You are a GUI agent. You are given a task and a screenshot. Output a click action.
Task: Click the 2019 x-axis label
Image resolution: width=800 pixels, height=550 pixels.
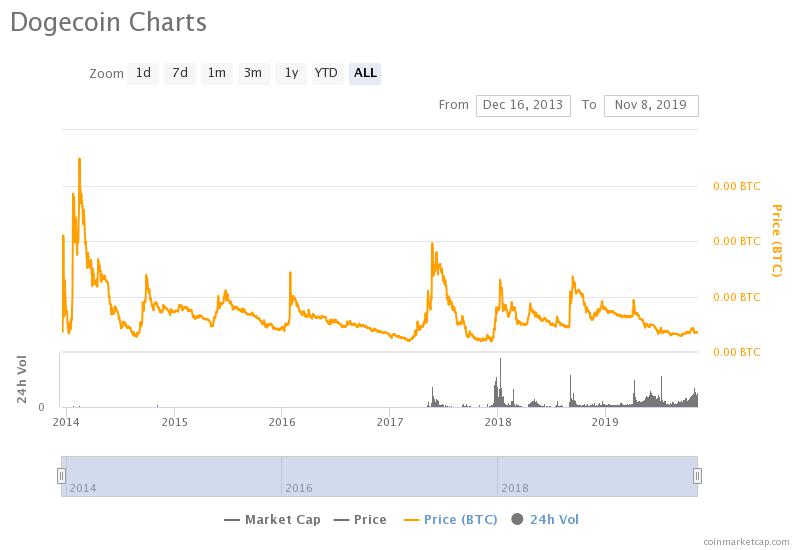605,422
